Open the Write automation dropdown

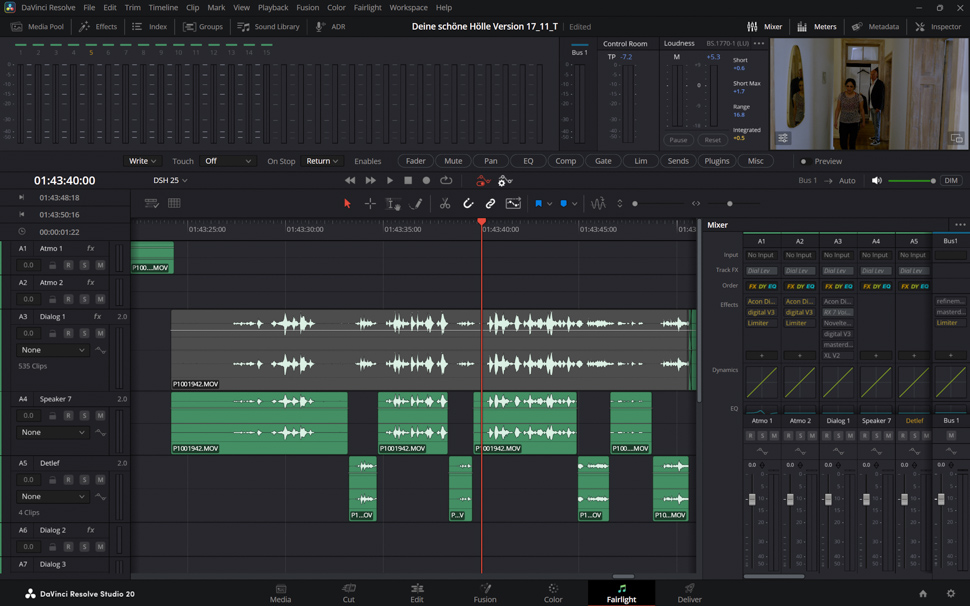141,161
